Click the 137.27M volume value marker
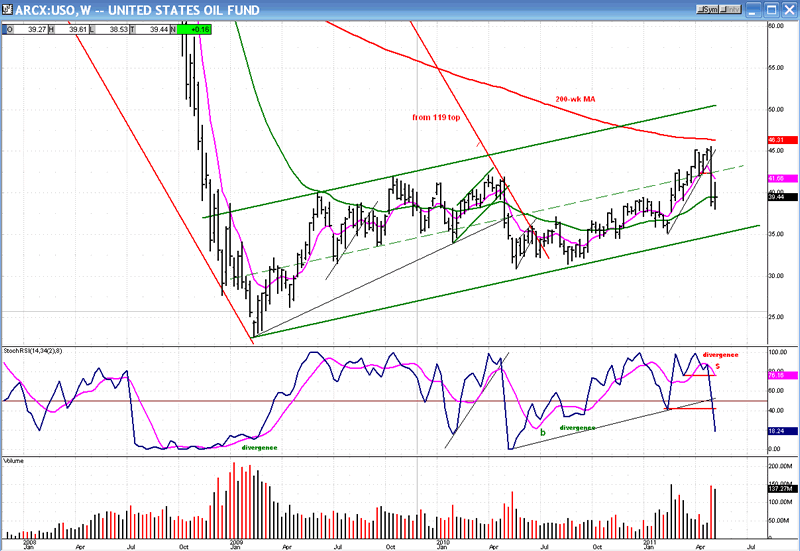 point(782,489)
